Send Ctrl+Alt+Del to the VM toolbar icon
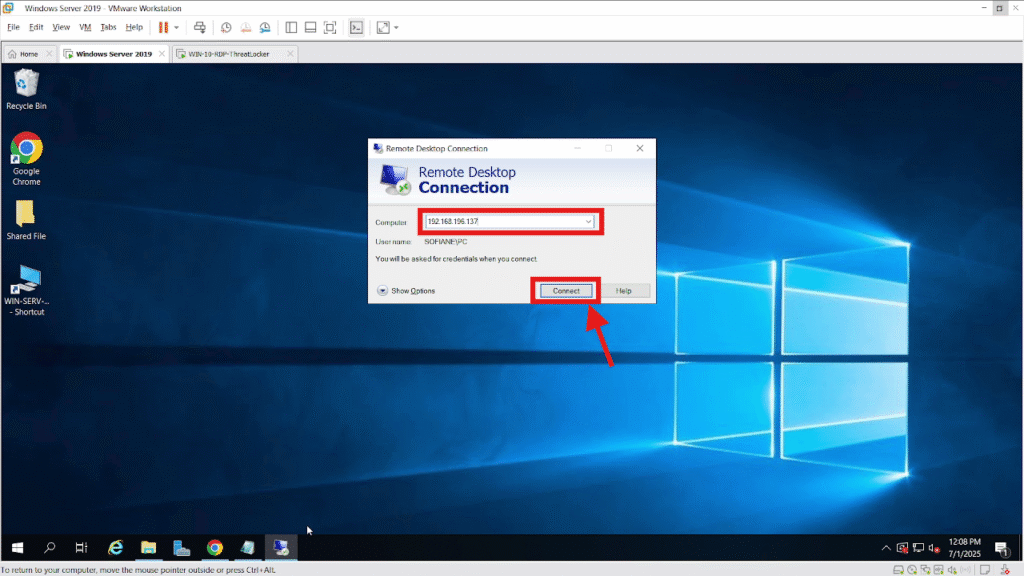This screenshot has width=1024, height=576. pos(200,27)
